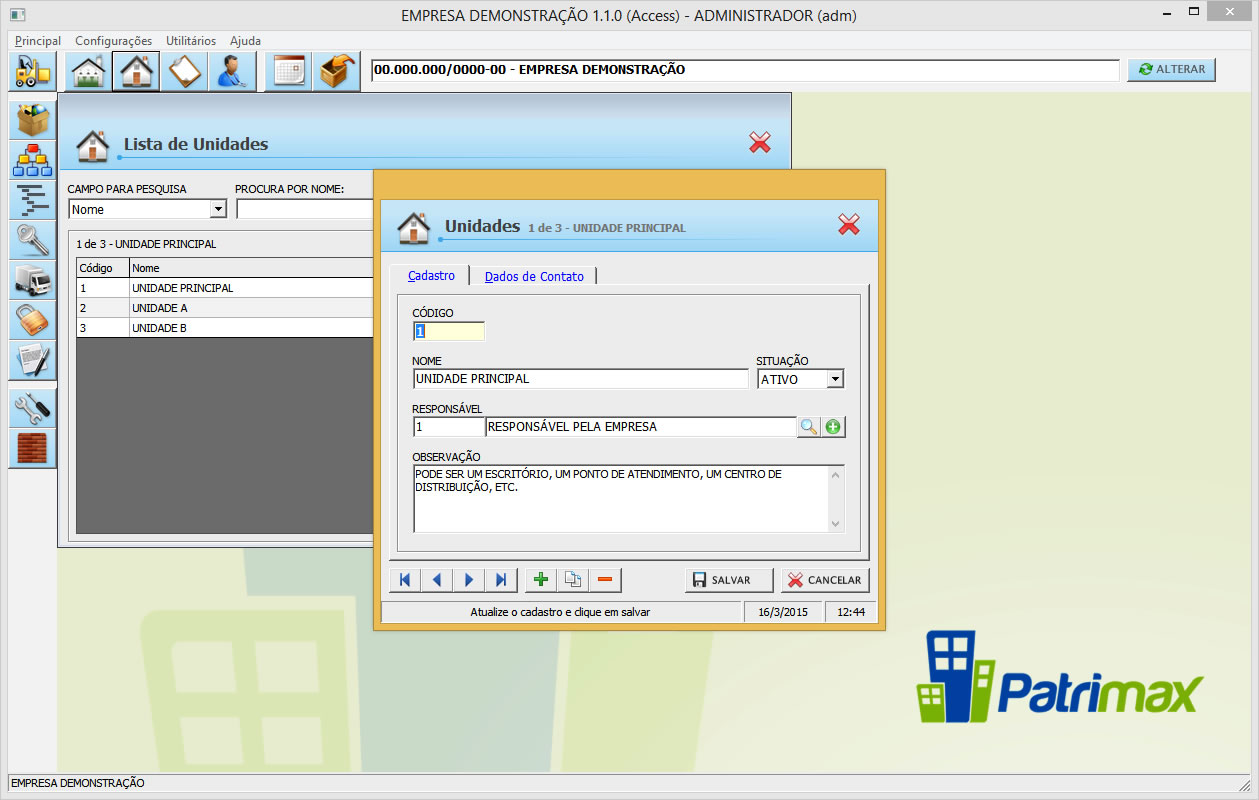Viewport: 1259px width, 800px height.
Task: Click inside the OBSERVAÇÃO text area
Action: click(x=620, y=498)
